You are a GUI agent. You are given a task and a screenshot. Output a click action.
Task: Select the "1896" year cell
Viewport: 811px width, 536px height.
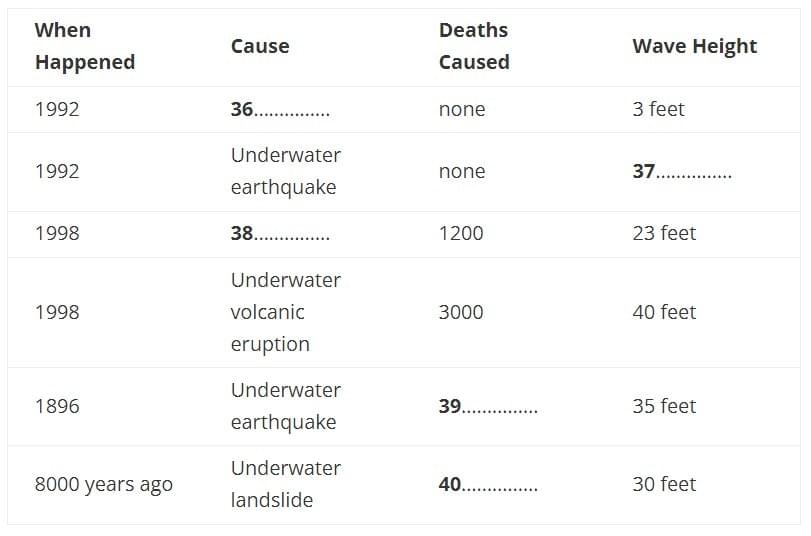(57, 406)
